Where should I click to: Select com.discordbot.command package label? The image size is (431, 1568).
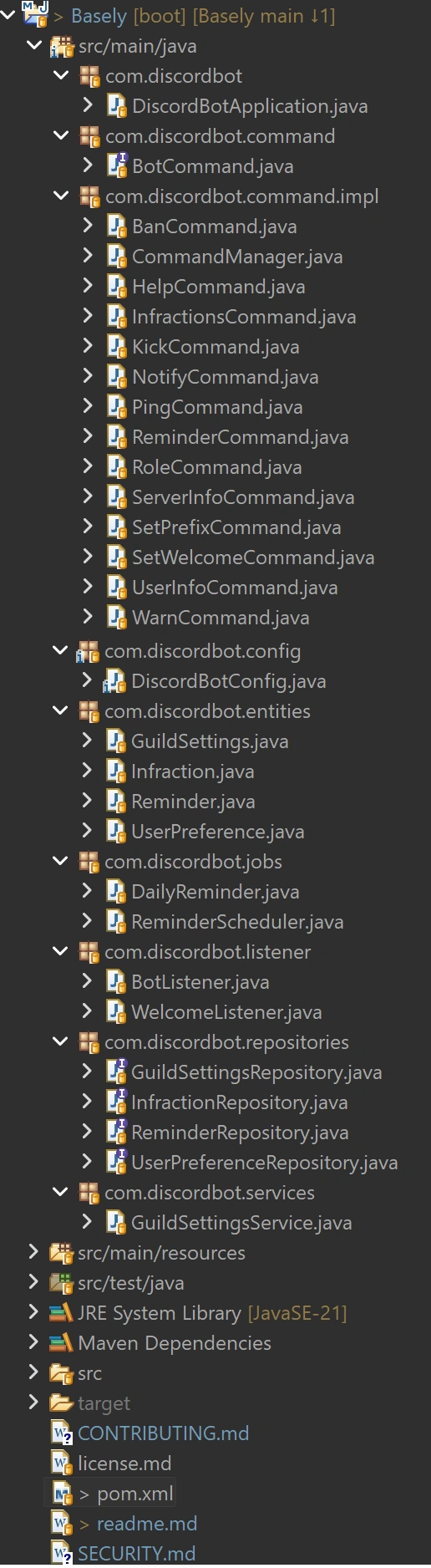coord(221,136)
